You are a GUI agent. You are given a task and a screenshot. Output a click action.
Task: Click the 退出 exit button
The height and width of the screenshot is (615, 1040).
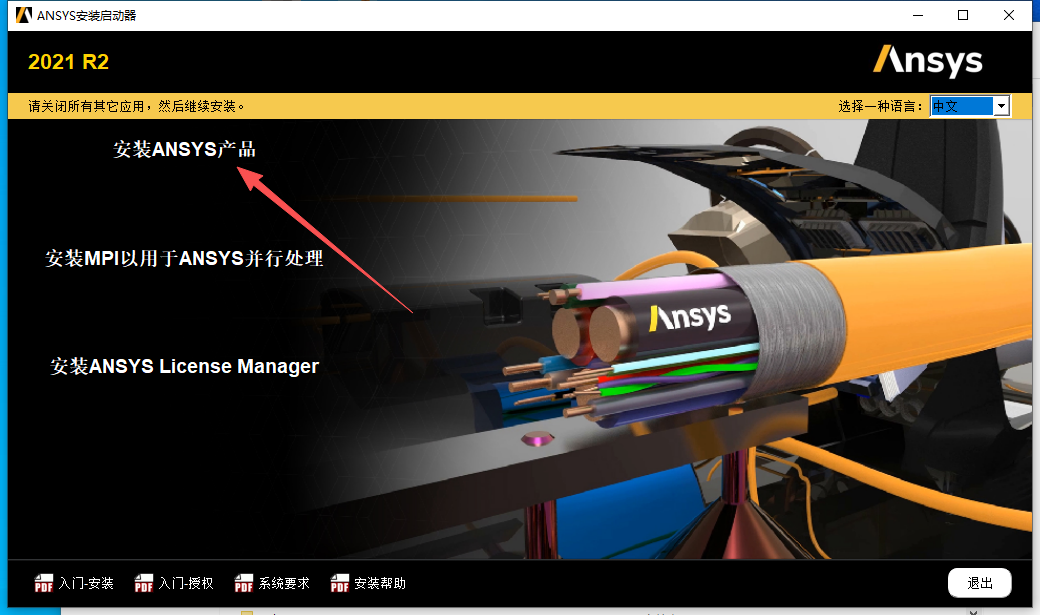pos(978,582)
